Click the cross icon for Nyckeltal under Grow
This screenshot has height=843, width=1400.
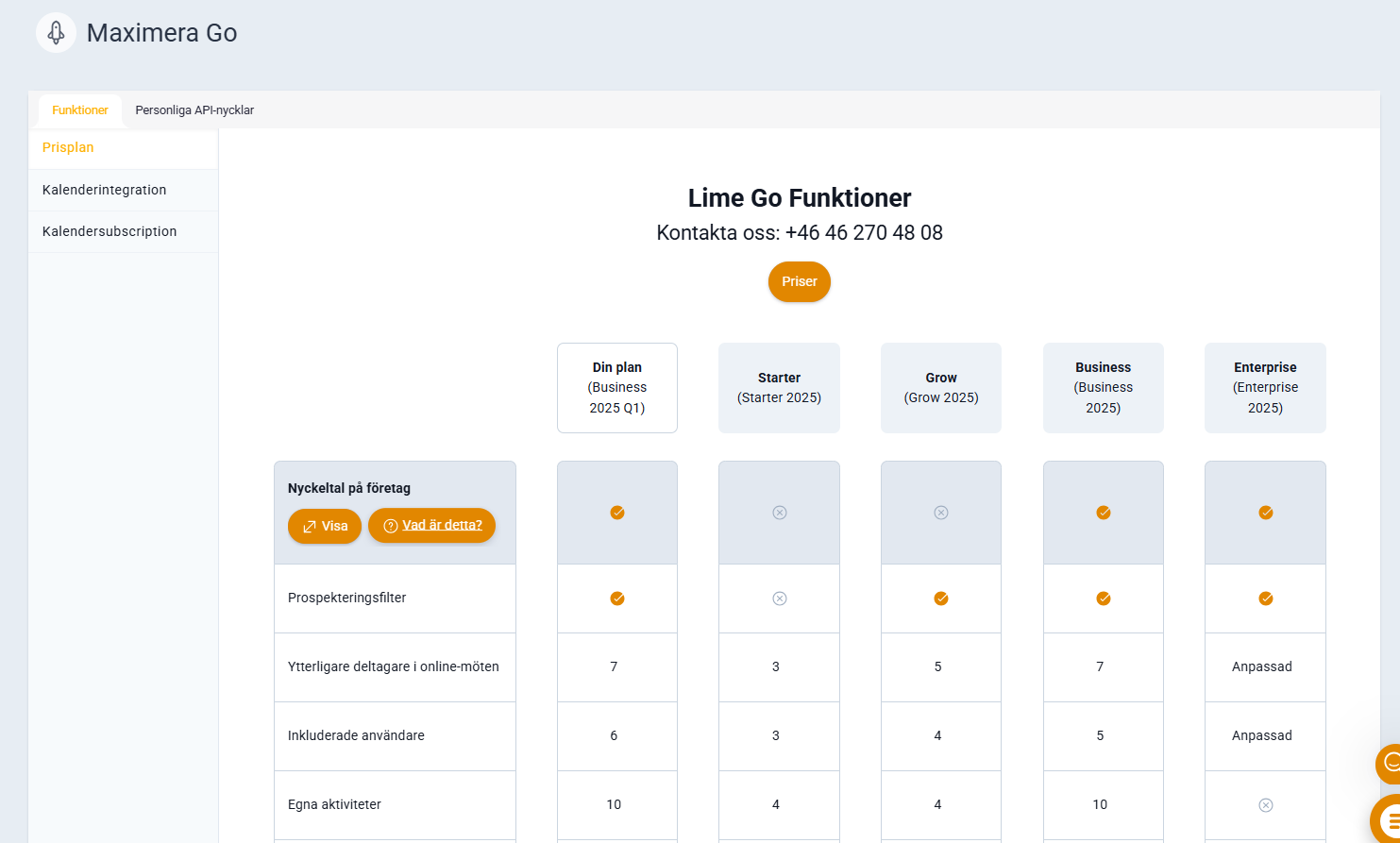[x=941, y=513]
